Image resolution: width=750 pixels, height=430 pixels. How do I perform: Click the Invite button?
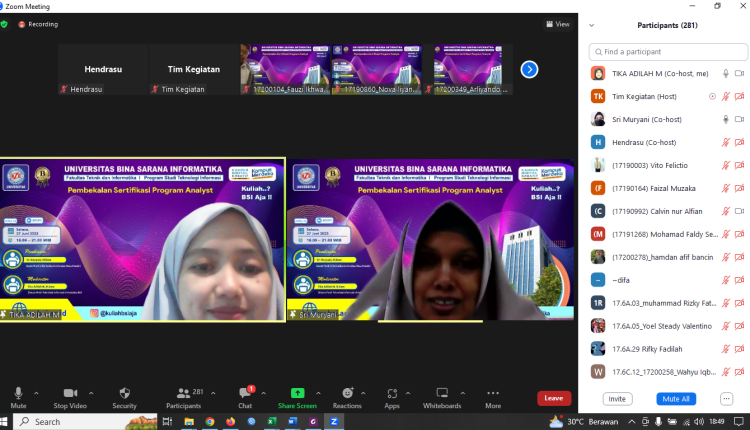click(617, 399)
